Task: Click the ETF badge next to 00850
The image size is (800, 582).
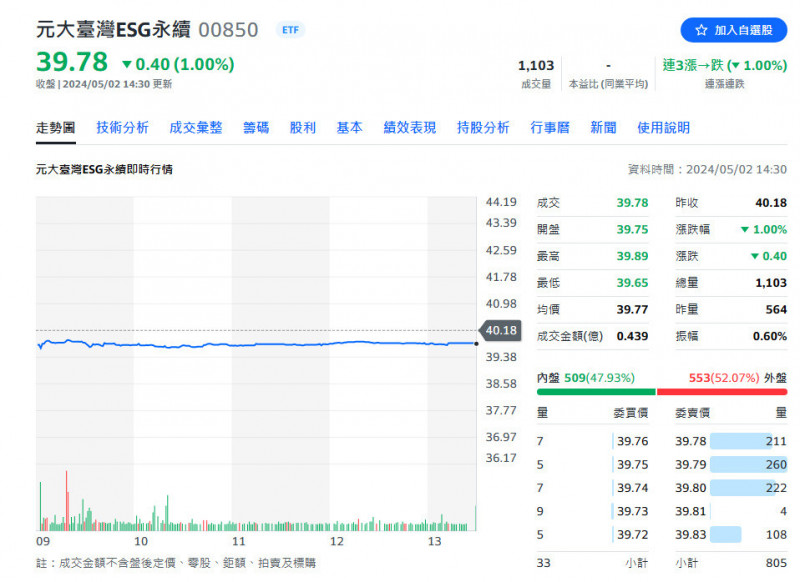Action: click(290, 30)
